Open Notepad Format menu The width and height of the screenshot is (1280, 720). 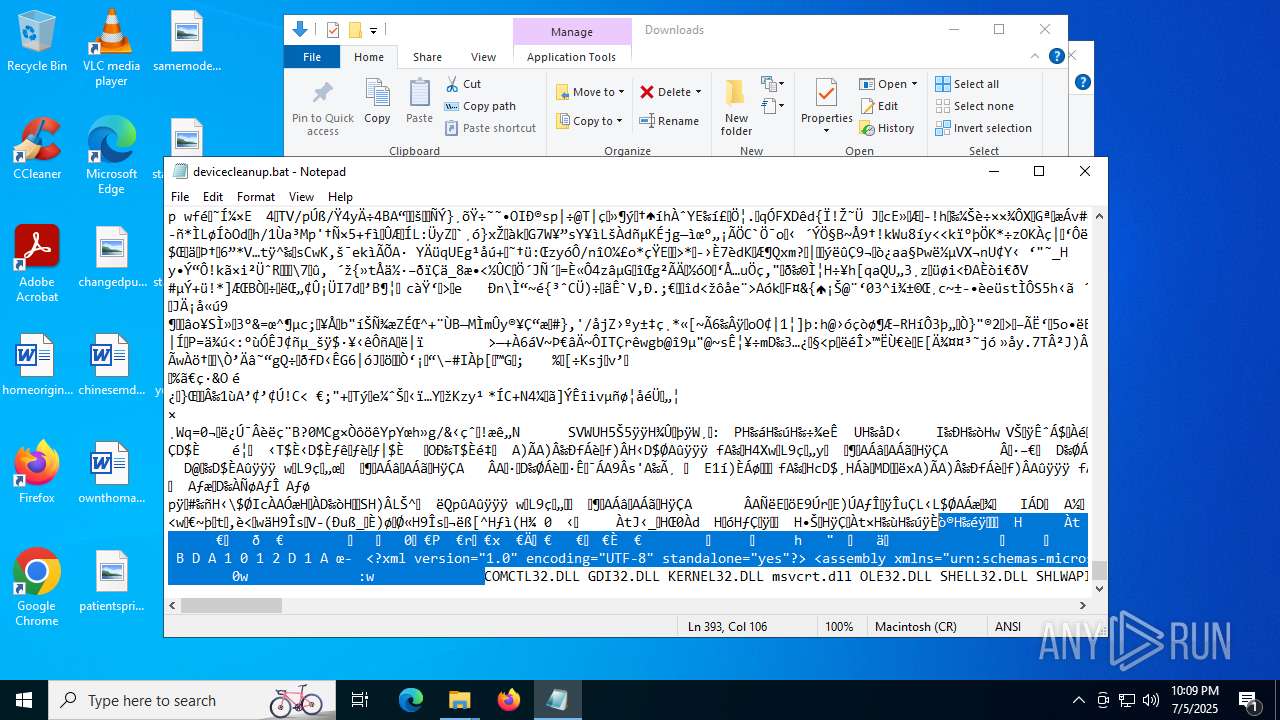pos(256,197)
